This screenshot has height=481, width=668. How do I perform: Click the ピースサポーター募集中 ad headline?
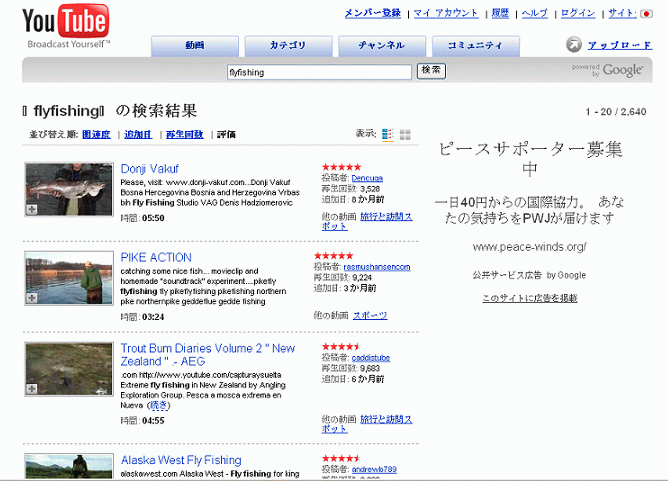[530, 159]
